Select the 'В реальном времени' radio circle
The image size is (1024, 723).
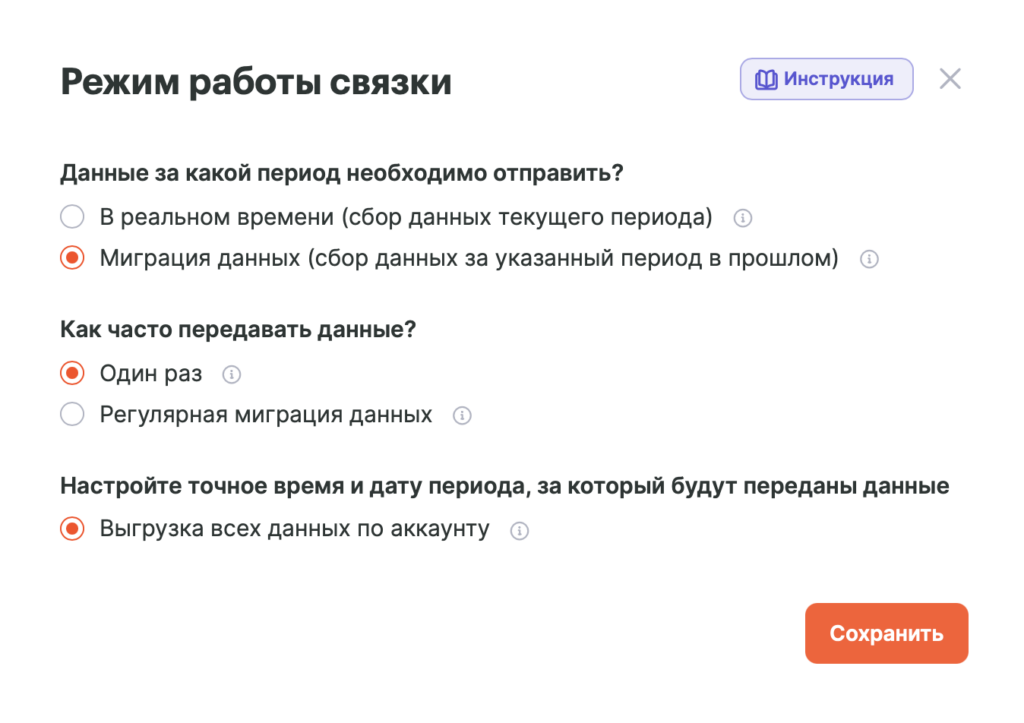(x=72, y=217)
